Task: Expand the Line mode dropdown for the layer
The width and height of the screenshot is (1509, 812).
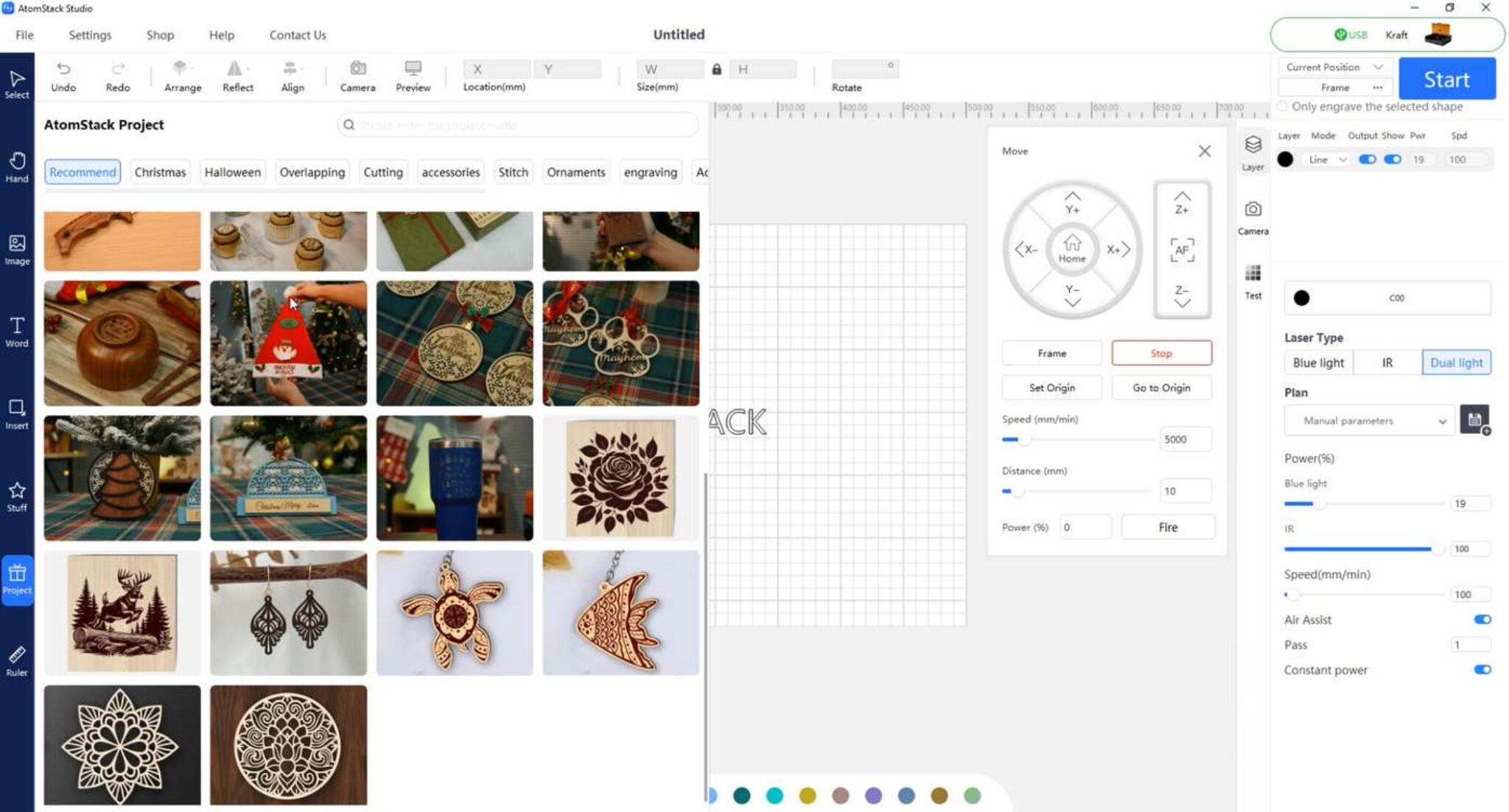Action: (1326, 159)
